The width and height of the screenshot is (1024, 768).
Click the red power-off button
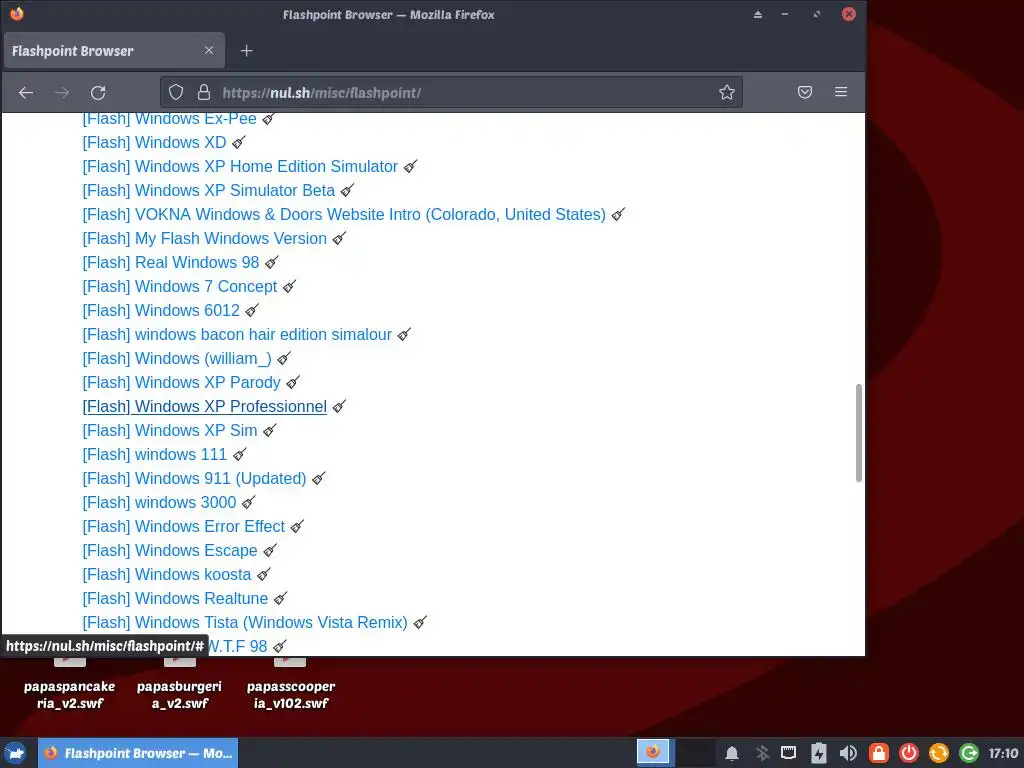[x=908, y=753]
